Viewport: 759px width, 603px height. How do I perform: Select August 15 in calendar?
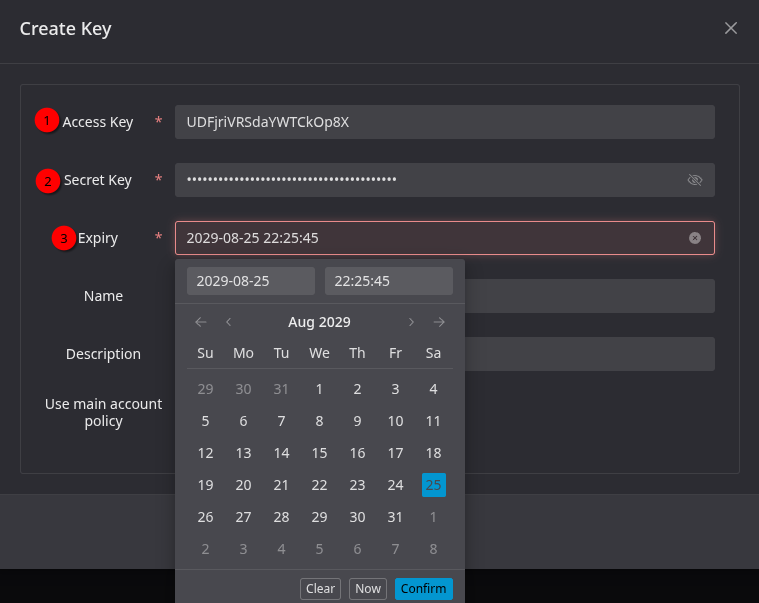pos(319,453)
